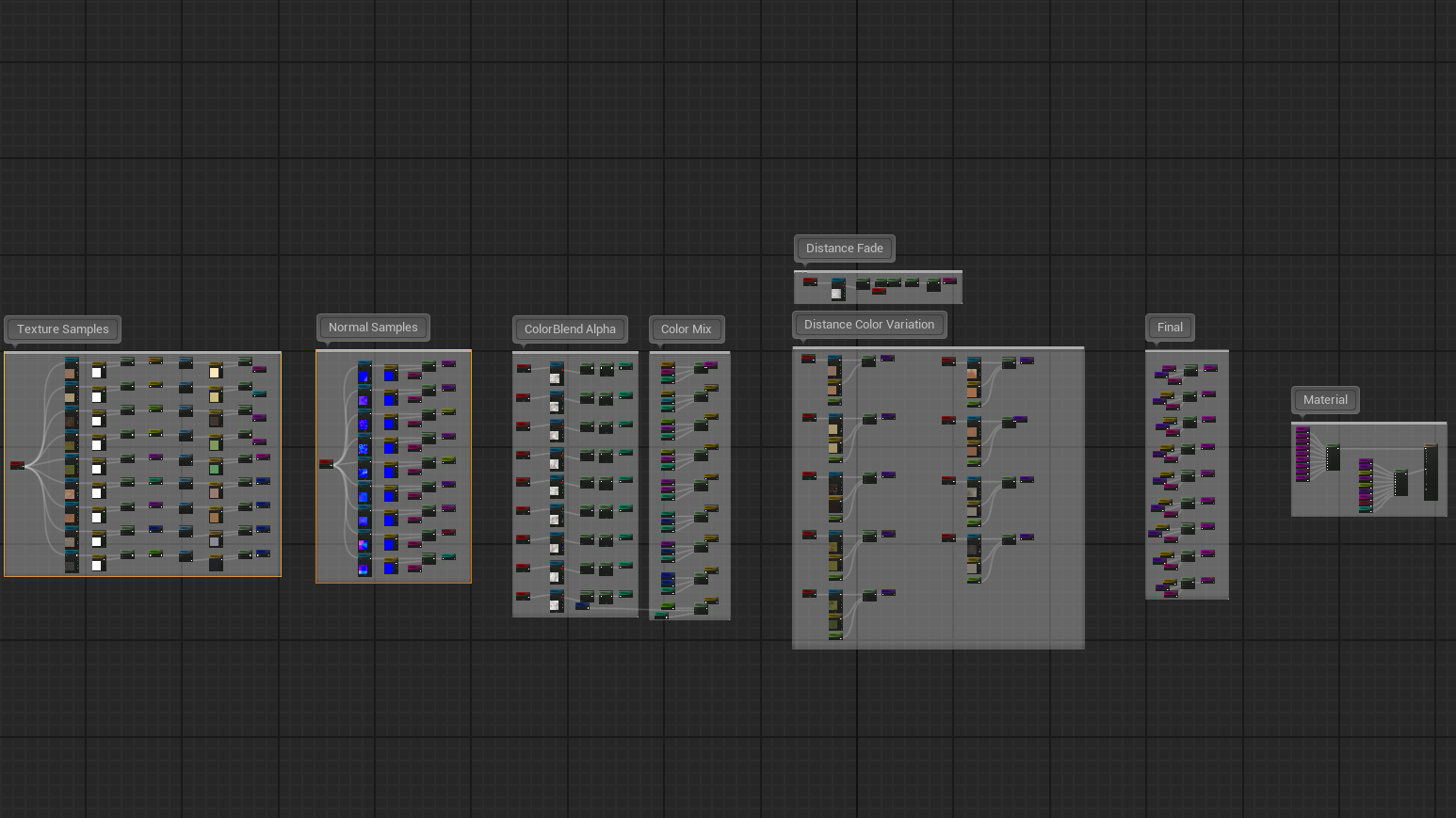Viewport: 1456px width, 818px height.
Task: Click the ColorBlend Alpha comment label
Action: [569, 329]
